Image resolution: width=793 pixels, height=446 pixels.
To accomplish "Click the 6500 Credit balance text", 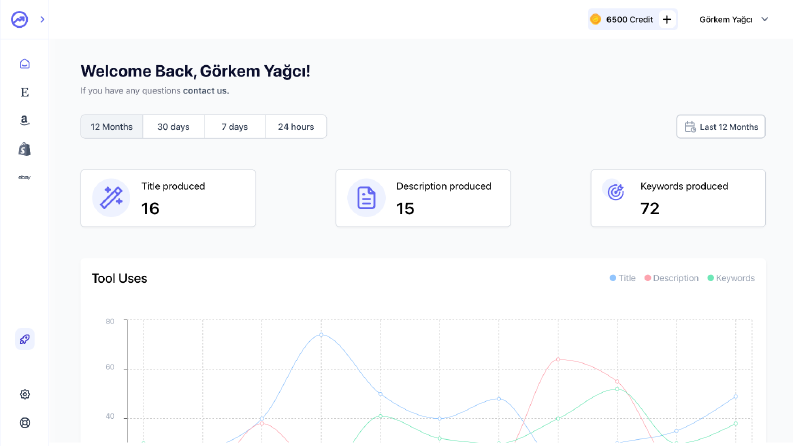I will (x=629, y=20).
